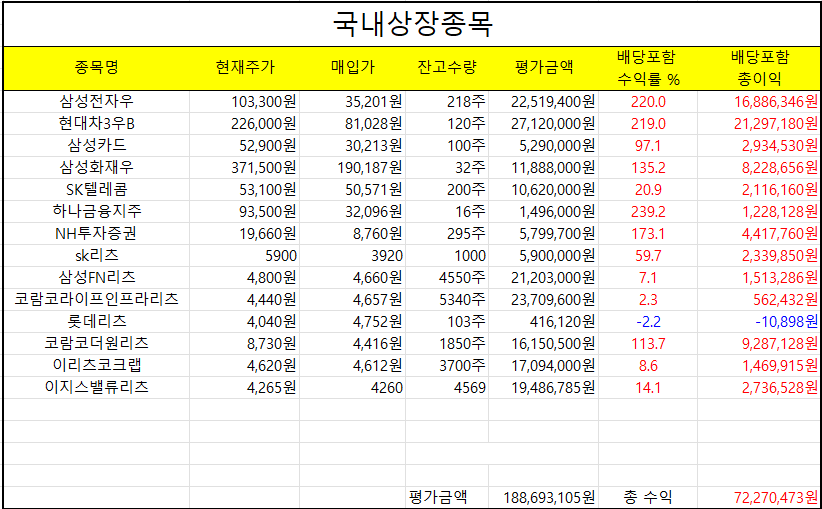The width and height of the screenshot is (822, 509).
Task: Click the 배당포함 총이익 header cell
Action: pyautogui.click(x=759, y=68)
